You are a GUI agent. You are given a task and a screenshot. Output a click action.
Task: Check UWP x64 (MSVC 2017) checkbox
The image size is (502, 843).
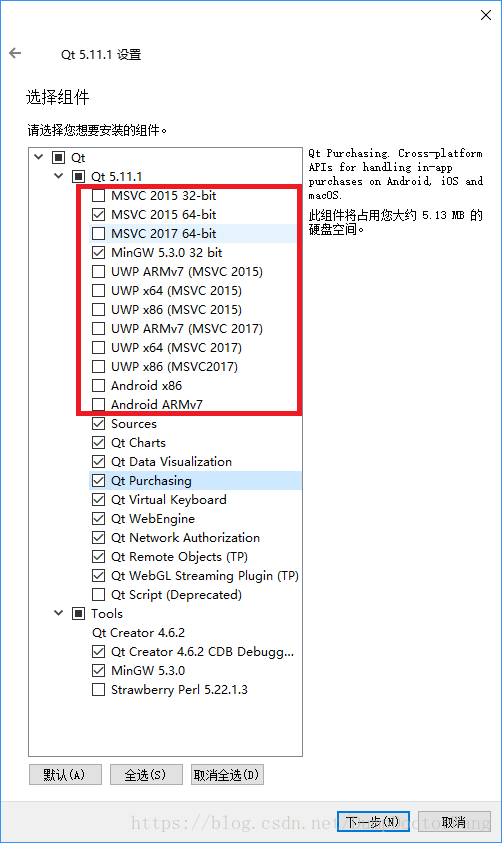click(x=98, y=347)
